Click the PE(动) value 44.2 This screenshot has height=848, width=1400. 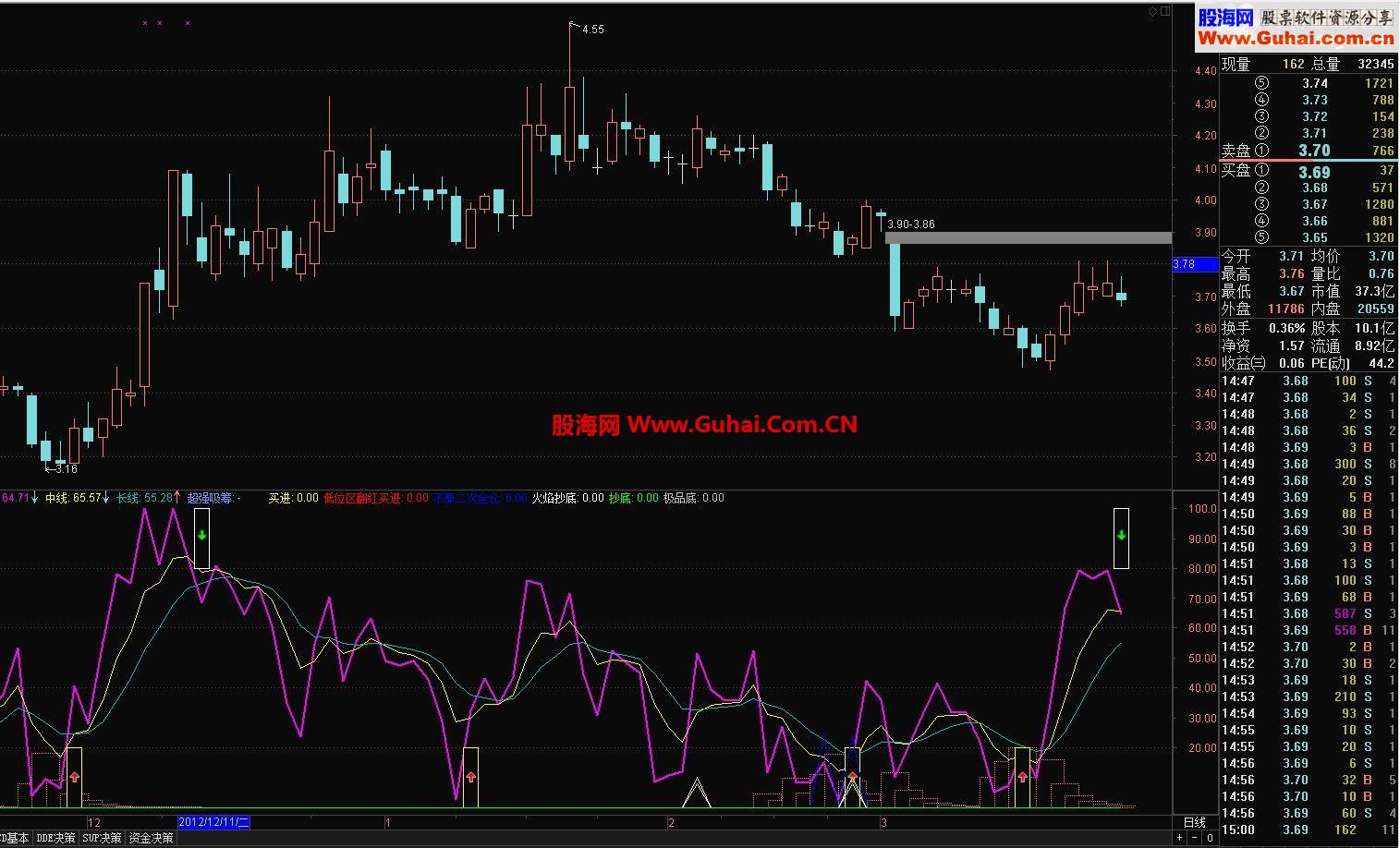click(x=1382, y=363)
